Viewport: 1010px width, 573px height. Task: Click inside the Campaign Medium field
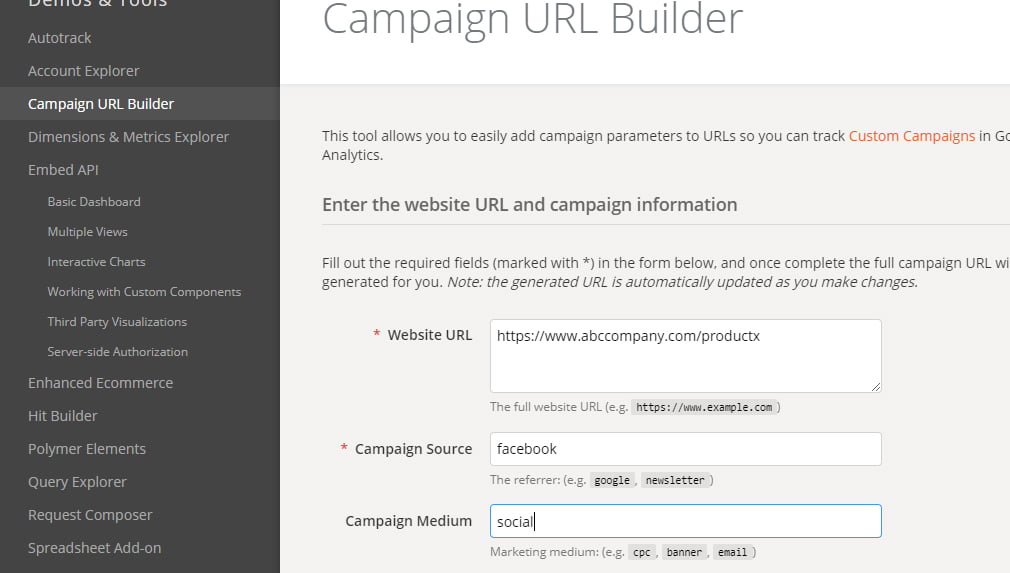[x=685, y=521]
